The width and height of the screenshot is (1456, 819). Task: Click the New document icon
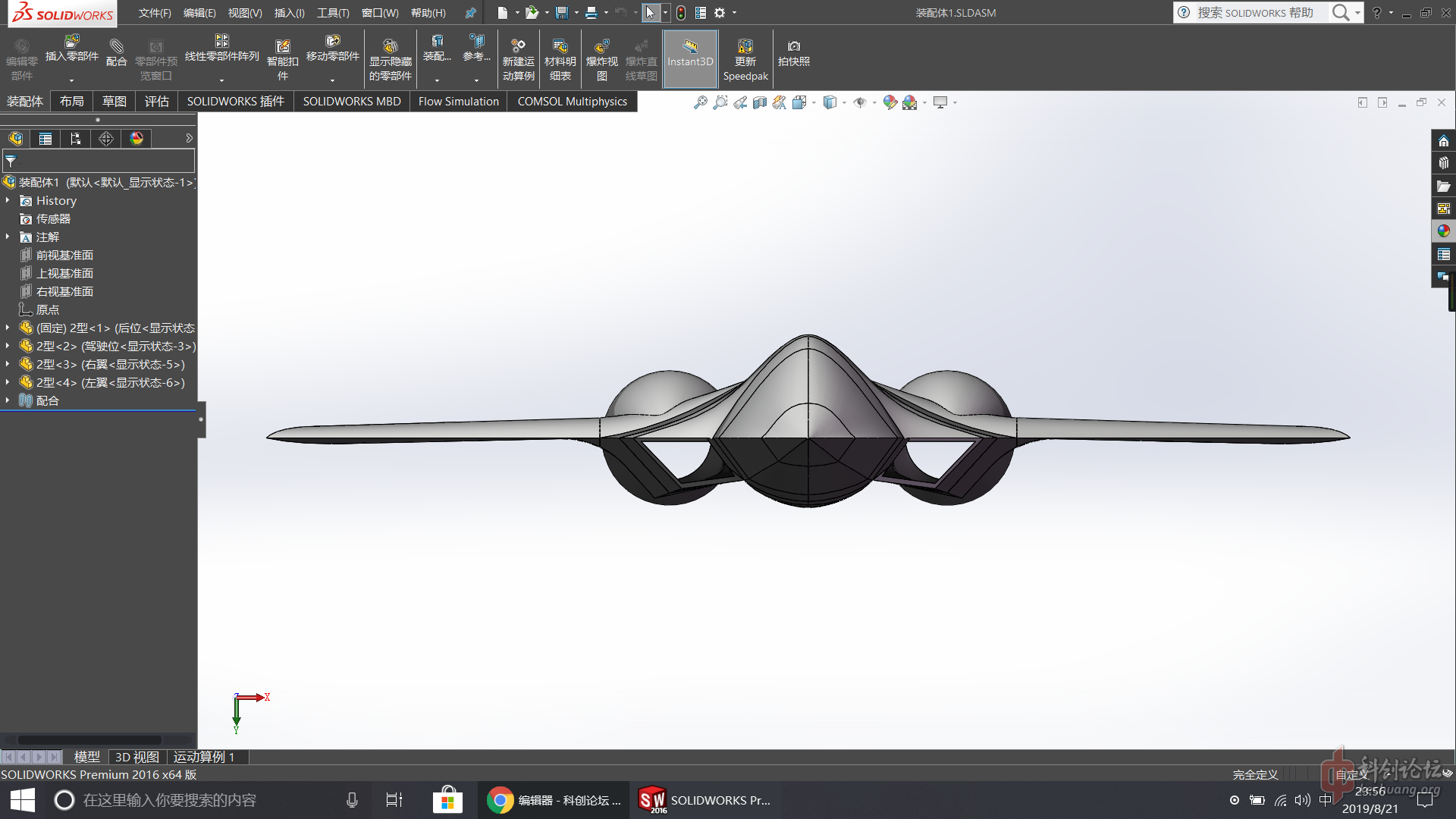point(502,13)
